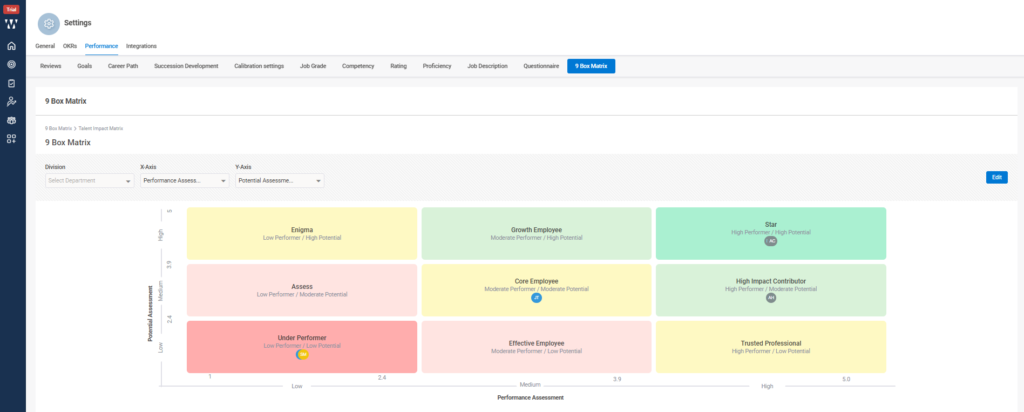Expand the Division department dropdown
This screenshot has height=412, width=1024.
[x=89, y=181]
